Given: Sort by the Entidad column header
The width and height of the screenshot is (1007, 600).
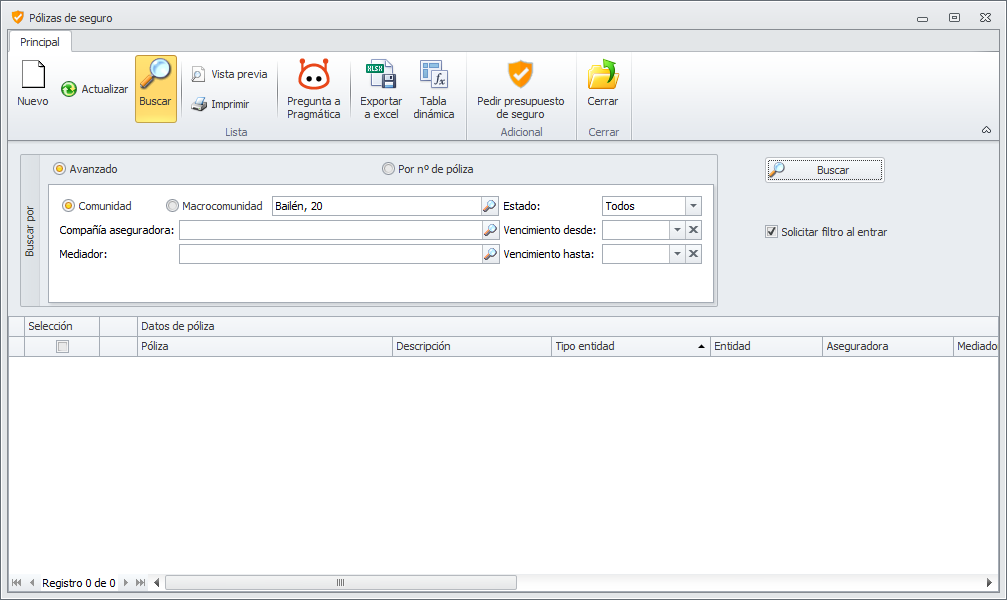Looking at the screenshot, I should click(766, 346).
